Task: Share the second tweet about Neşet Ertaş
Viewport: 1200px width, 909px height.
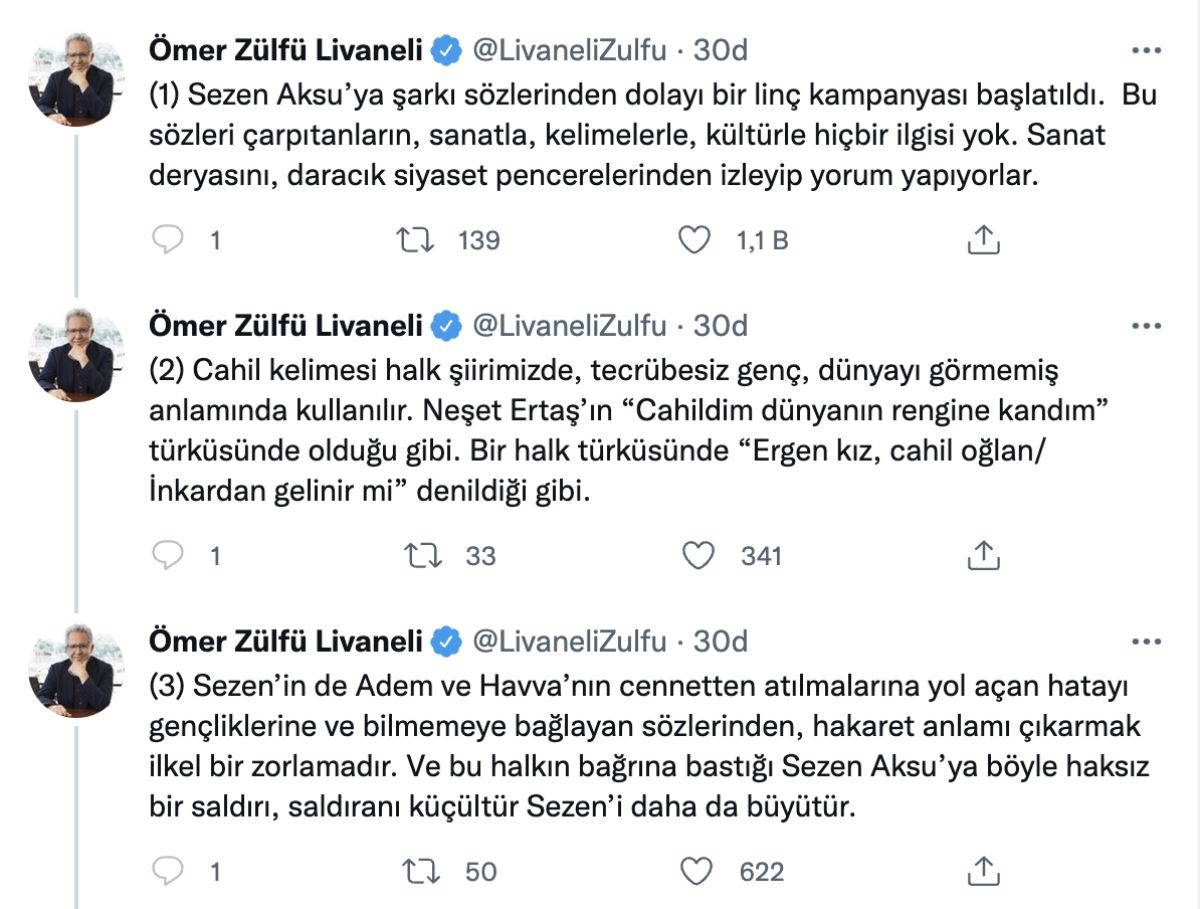Action: (983, 555)
